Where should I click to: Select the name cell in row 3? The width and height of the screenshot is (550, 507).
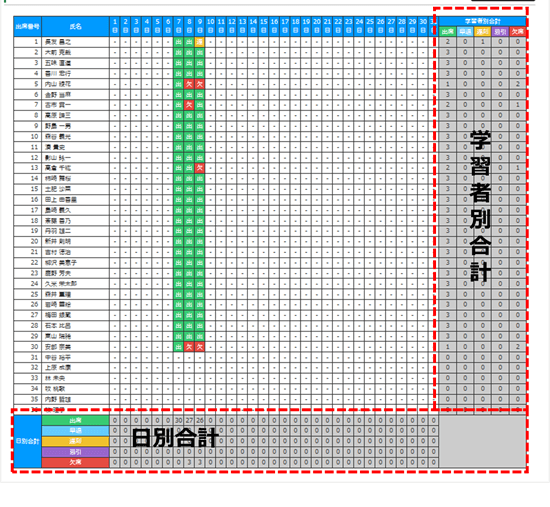[x=75, y=63]
